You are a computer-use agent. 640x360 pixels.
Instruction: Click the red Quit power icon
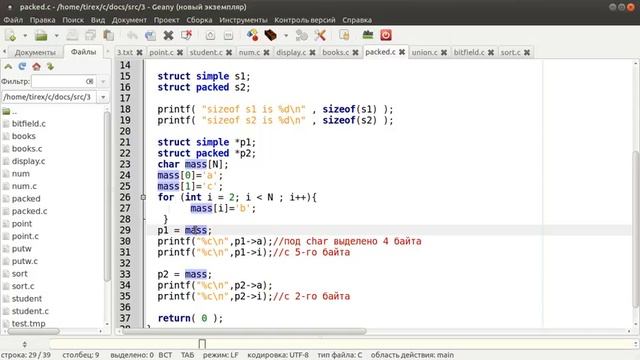tap(386, 35)
